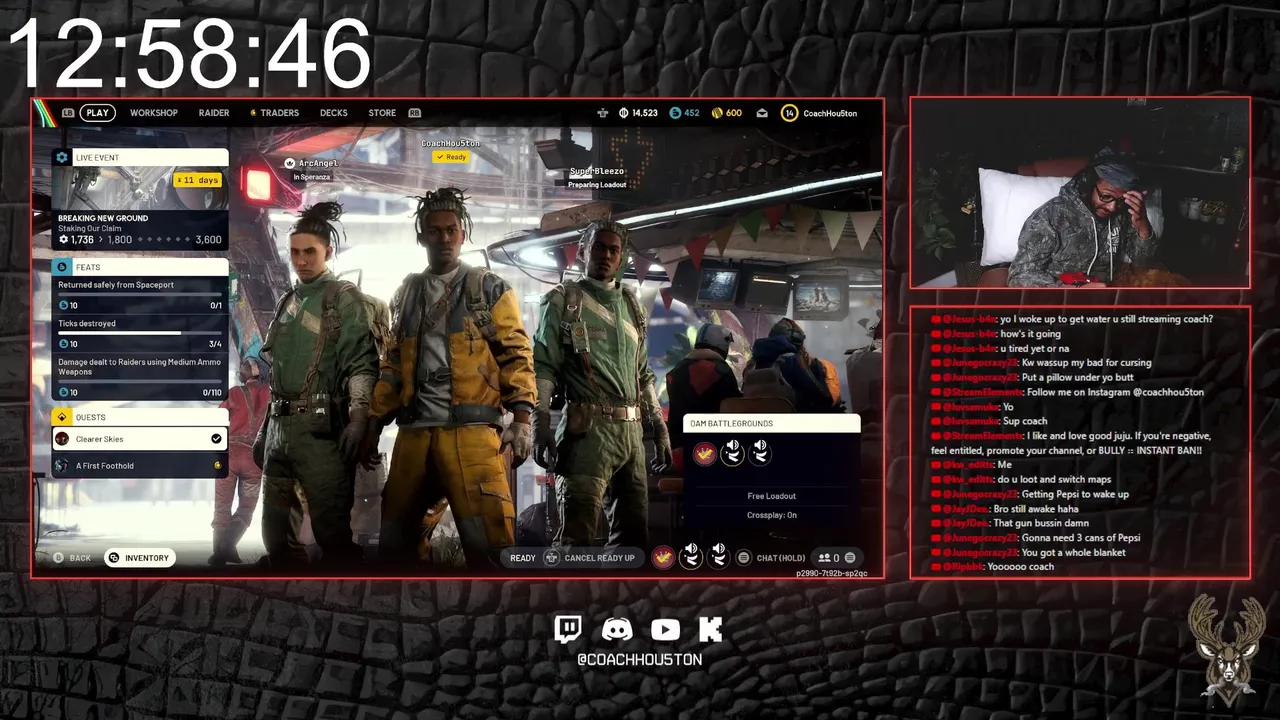Click the event points icon beside 1,736
This screenshot has height=720, width=1280.
point(63,240)
